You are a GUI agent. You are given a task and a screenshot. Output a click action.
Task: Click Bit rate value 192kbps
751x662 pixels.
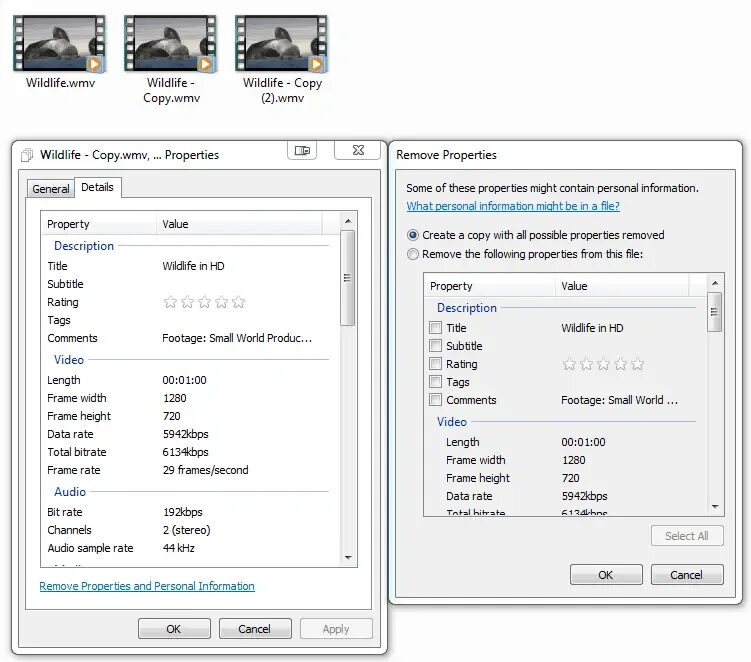(182, 512)
